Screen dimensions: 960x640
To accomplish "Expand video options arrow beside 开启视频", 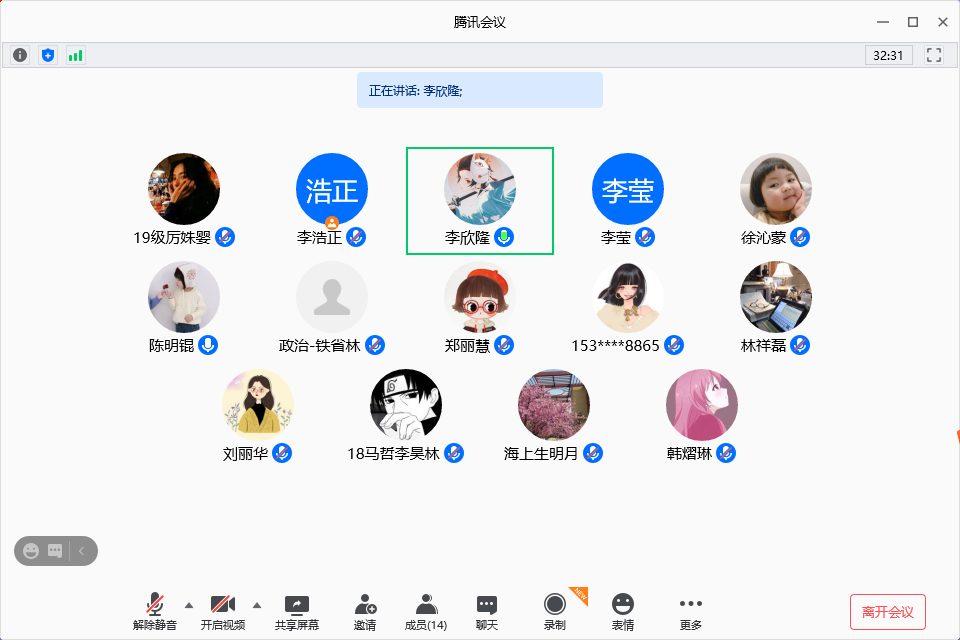I will click(256, 604).
